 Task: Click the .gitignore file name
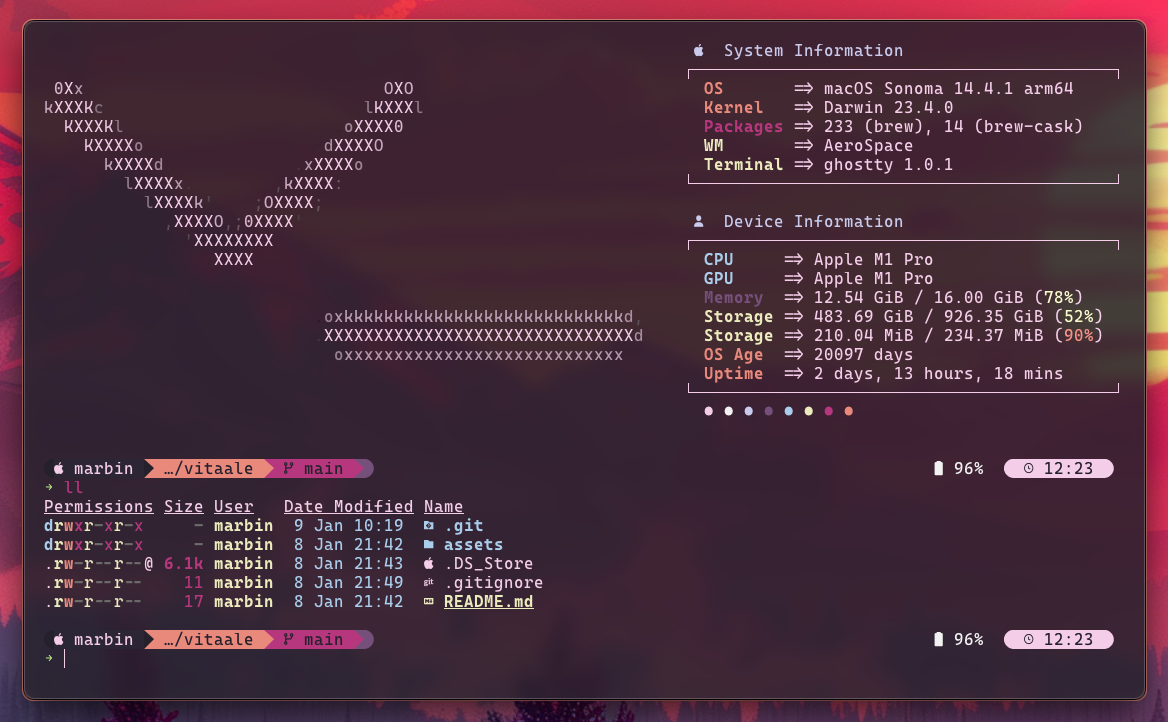tap(493, 583)
